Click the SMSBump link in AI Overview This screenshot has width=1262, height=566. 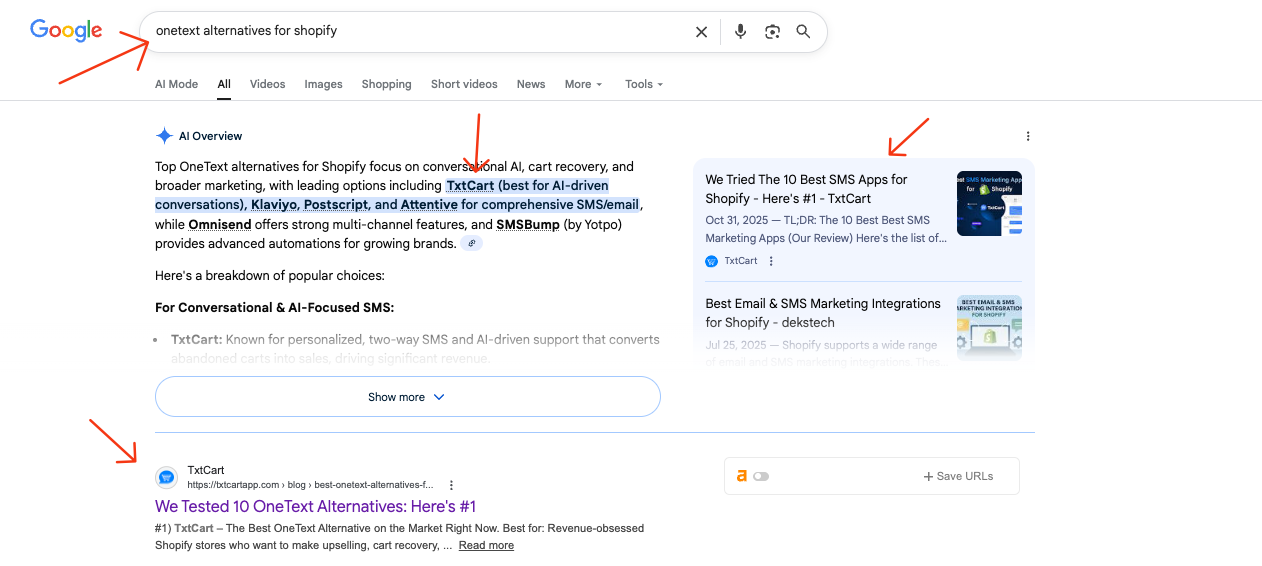(528, 224)
